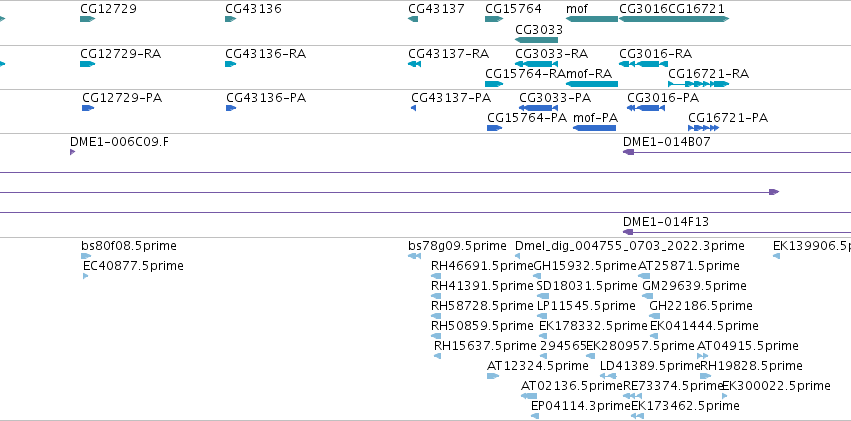Click EK178332.5prime EST
Image resolution: width=851 pixels, height=421 pixels.
(543, 336)
